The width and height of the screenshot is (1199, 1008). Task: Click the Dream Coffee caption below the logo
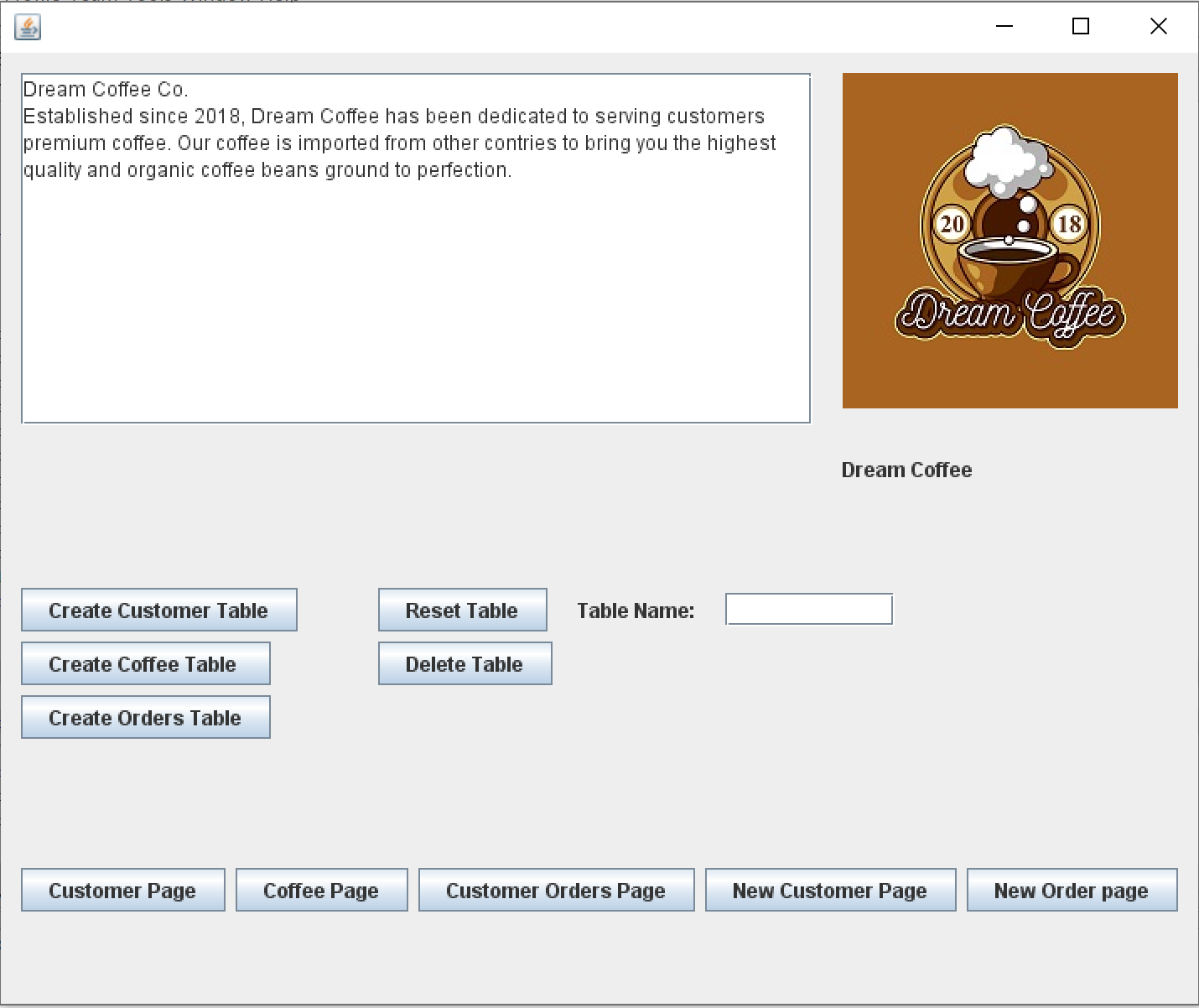coord(906,470)
